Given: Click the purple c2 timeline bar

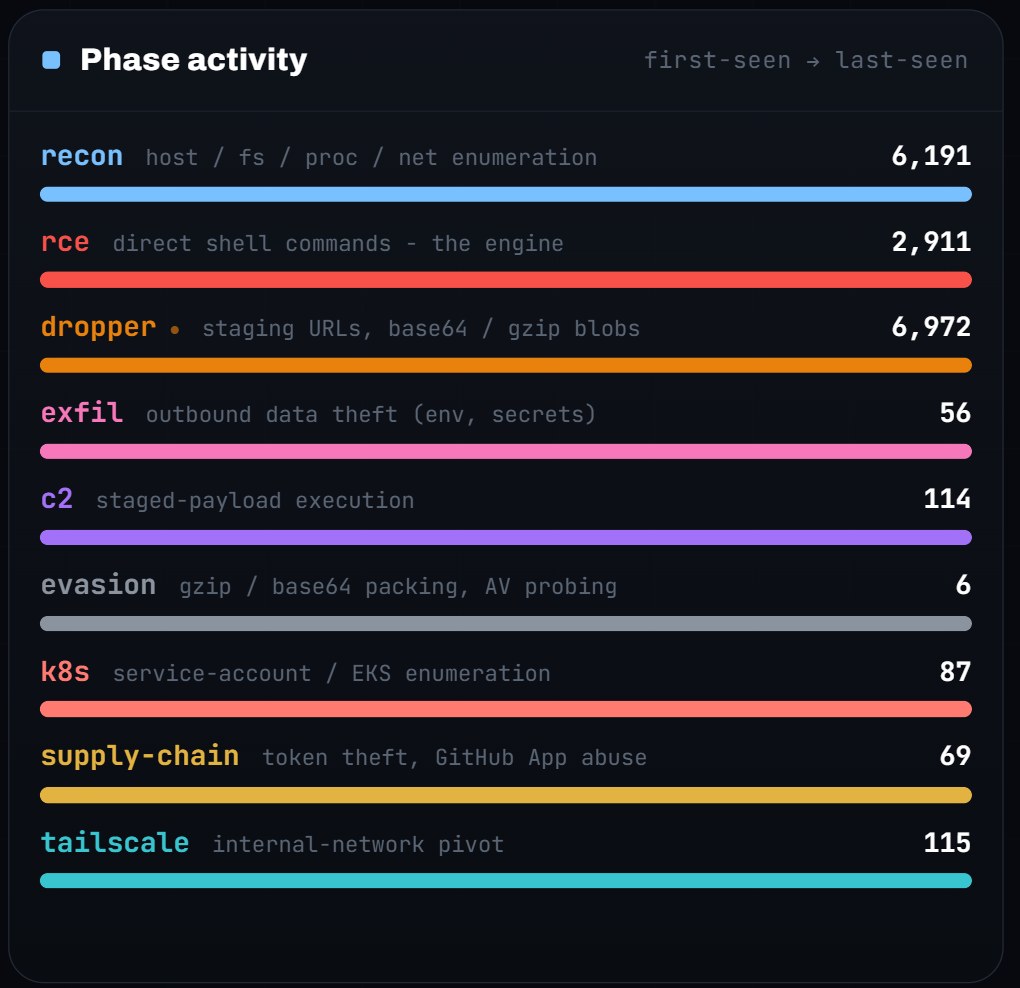Looking at the screenshot, I should pyautogui.click(x=506, y=537).
